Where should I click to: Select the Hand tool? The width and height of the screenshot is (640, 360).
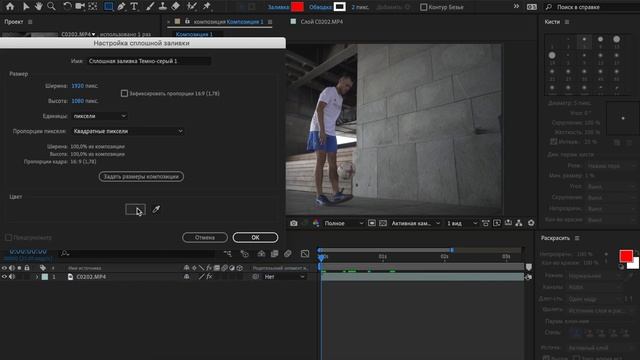click(38, 6)
